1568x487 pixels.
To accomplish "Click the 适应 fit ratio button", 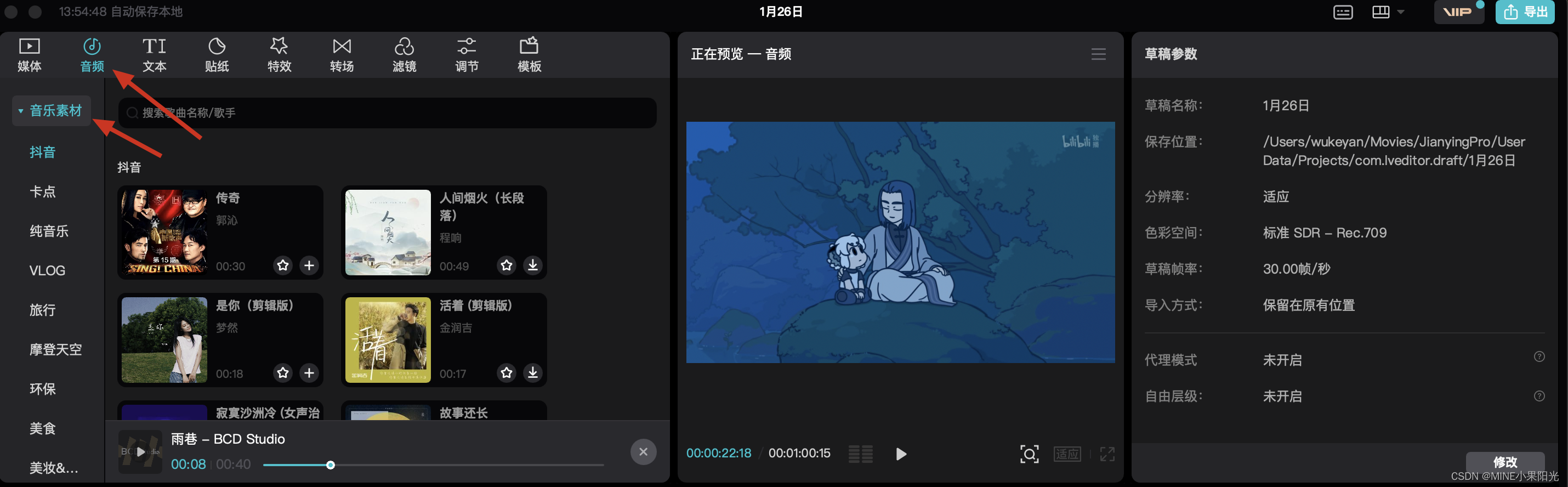I will [1067, 454].
